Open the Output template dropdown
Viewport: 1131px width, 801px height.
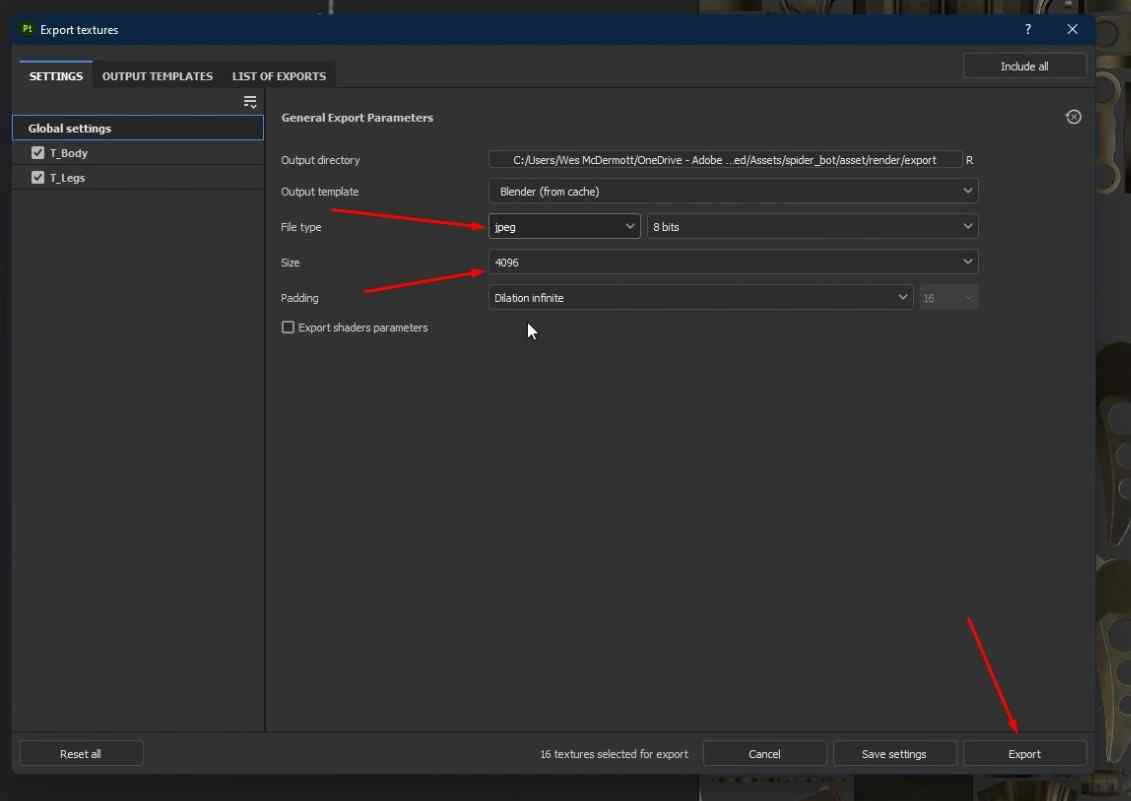(x=733, y=191)
